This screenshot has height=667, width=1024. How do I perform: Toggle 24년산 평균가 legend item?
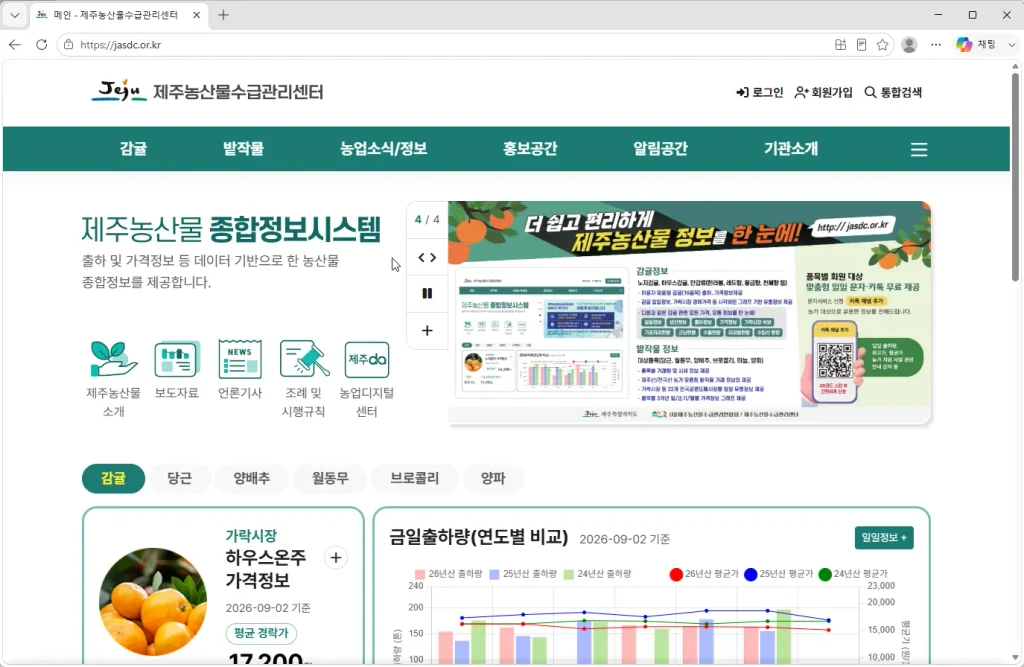tap(853, 574)
